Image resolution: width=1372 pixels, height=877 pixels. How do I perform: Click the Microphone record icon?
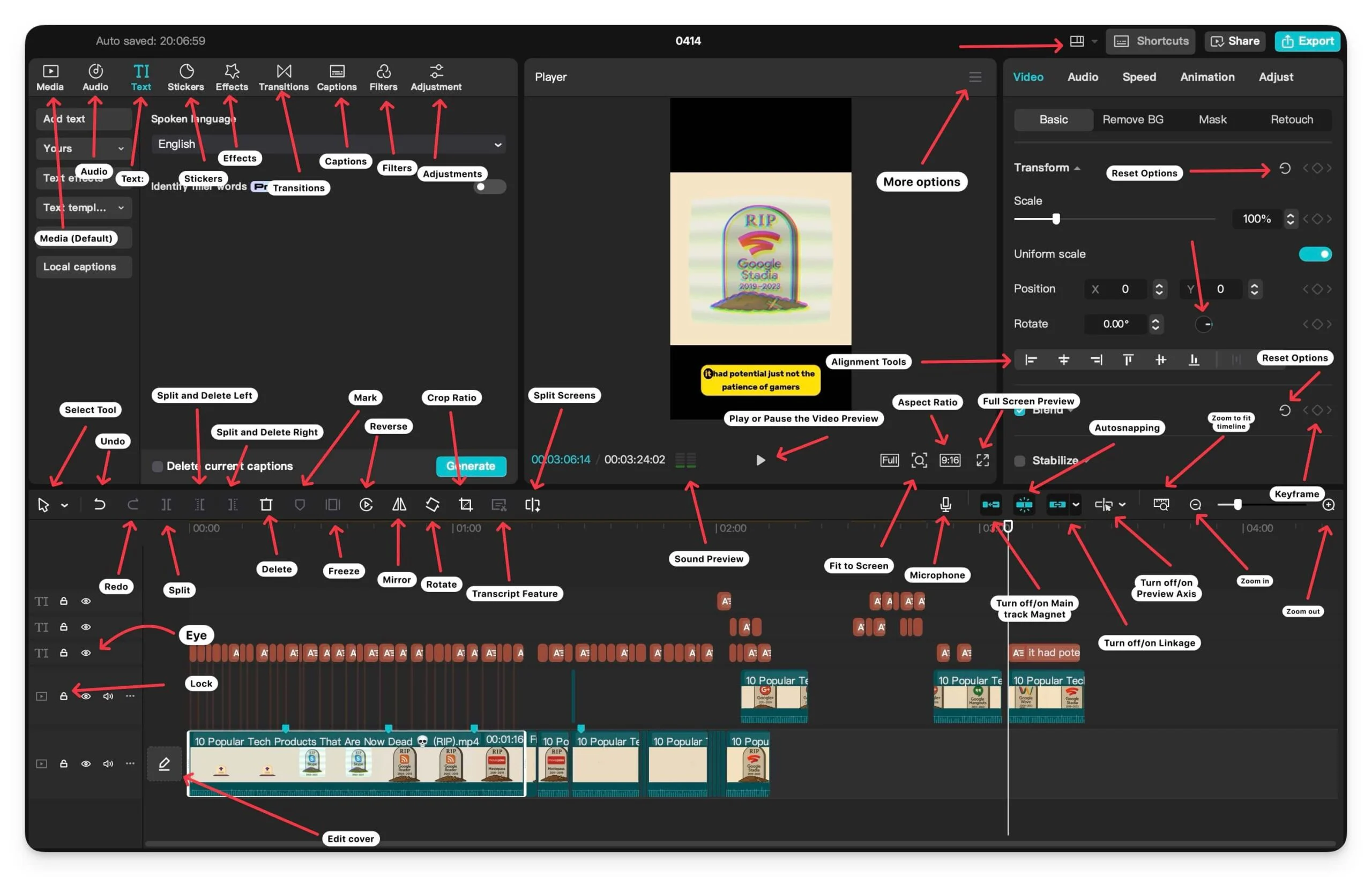click(945, 505)
